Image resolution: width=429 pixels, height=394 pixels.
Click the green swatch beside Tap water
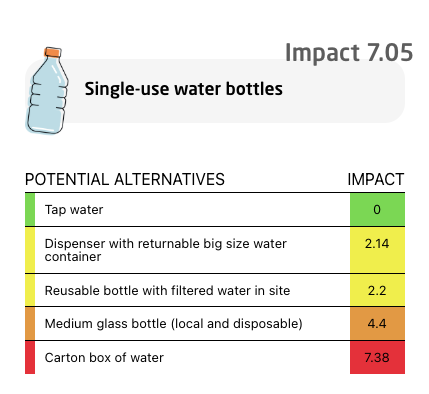[30, 210]
